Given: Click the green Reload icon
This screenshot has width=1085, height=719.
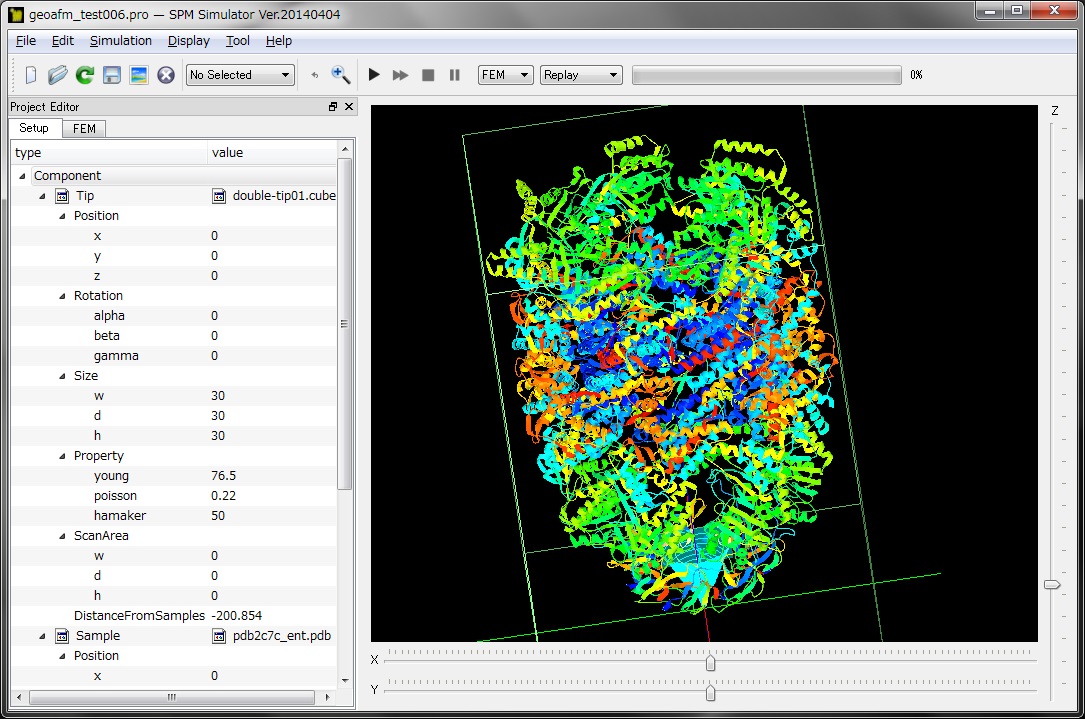Looking at the screenshot, I should coord(84,75).
